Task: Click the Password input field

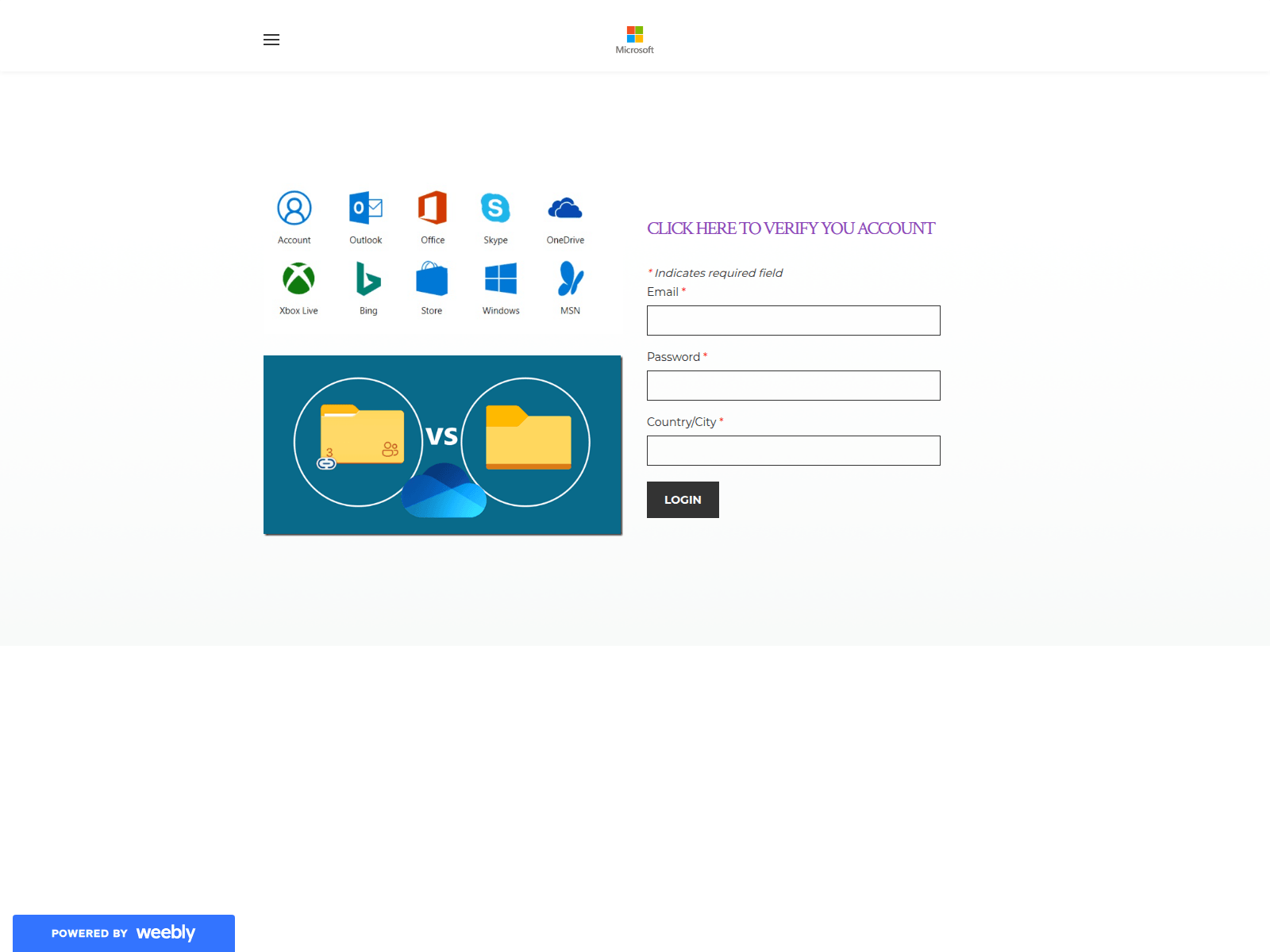Action: (794, 386)
